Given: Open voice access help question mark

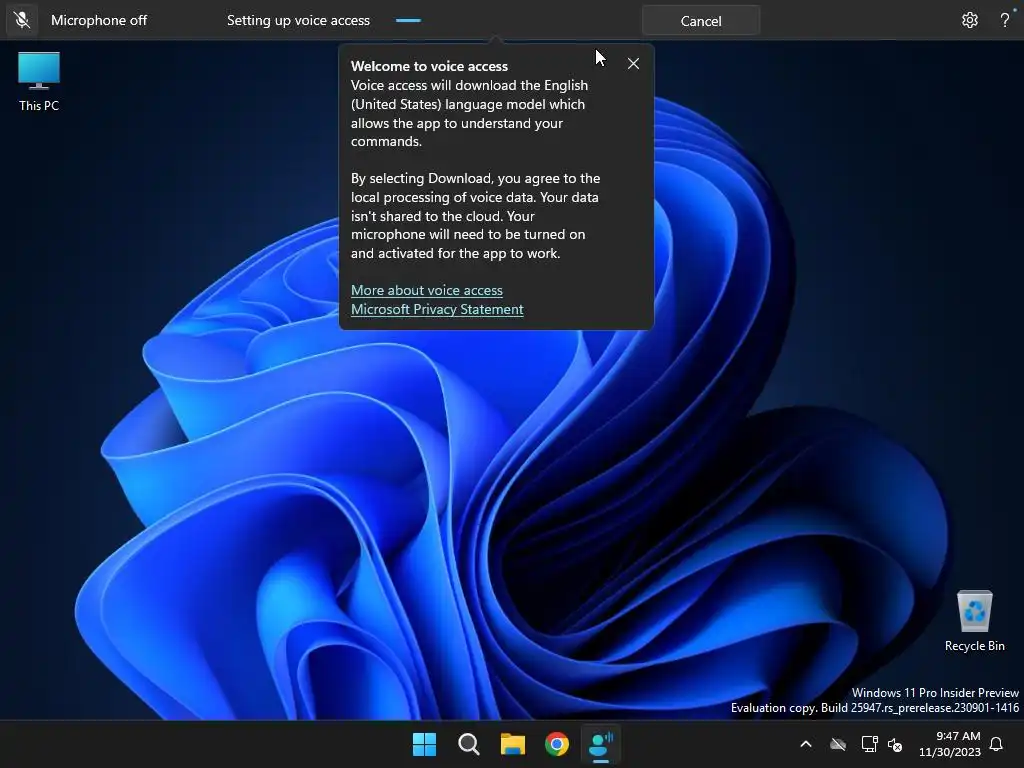Looking at the screenshot, I should [1004, 20].
